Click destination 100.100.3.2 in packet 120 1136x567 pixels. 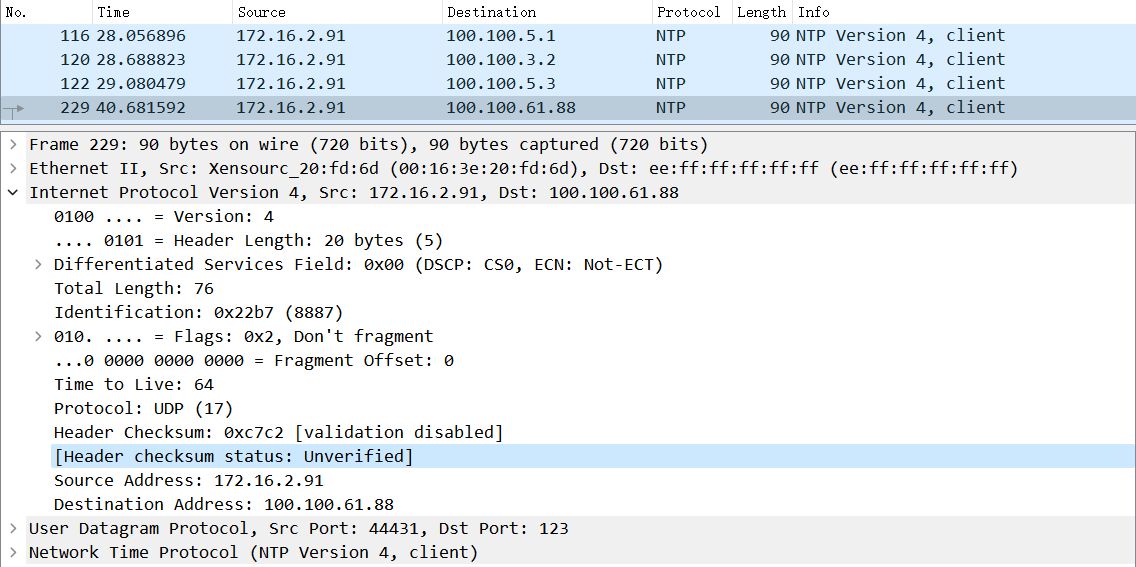tap(501, 59)
